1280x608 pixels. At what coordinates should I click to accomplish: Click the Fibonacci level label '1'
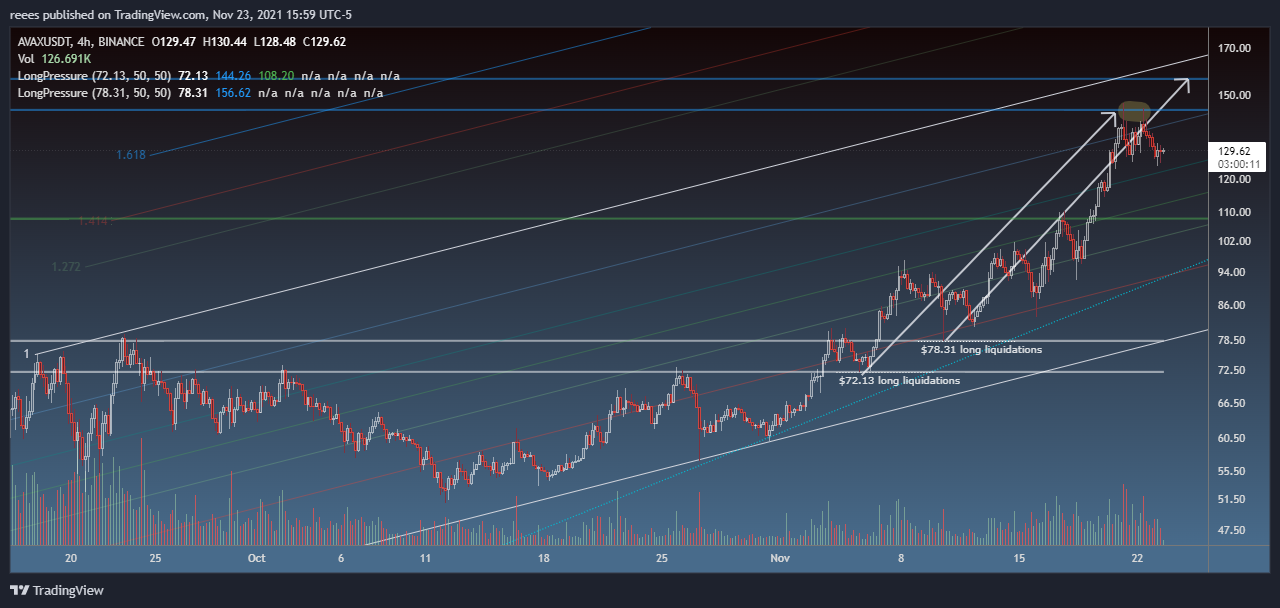tap(27, 354)
